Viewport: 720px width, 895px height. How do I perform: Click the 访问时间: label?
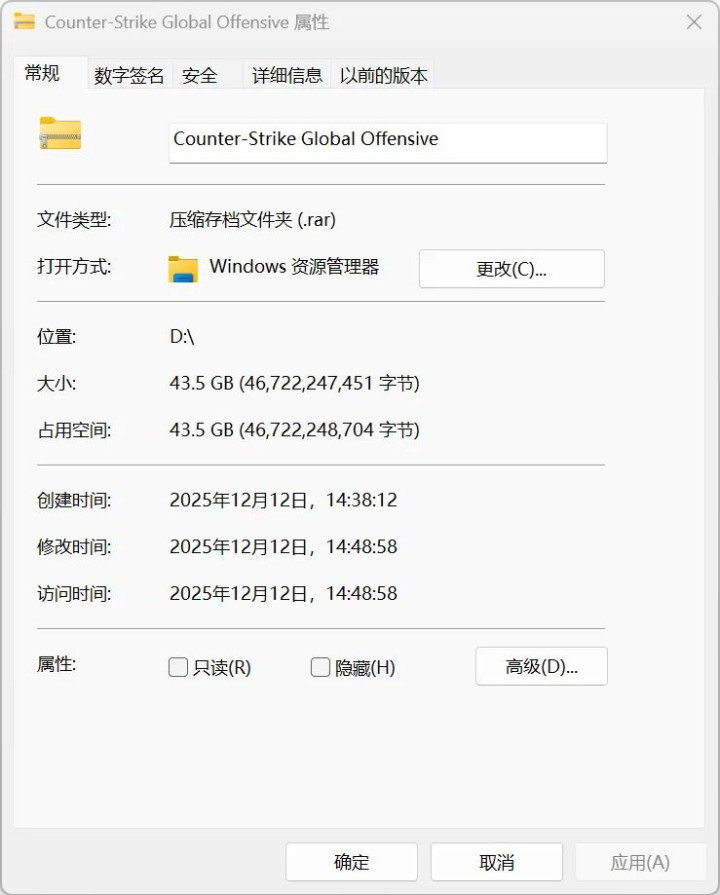[x=74, y=594]
